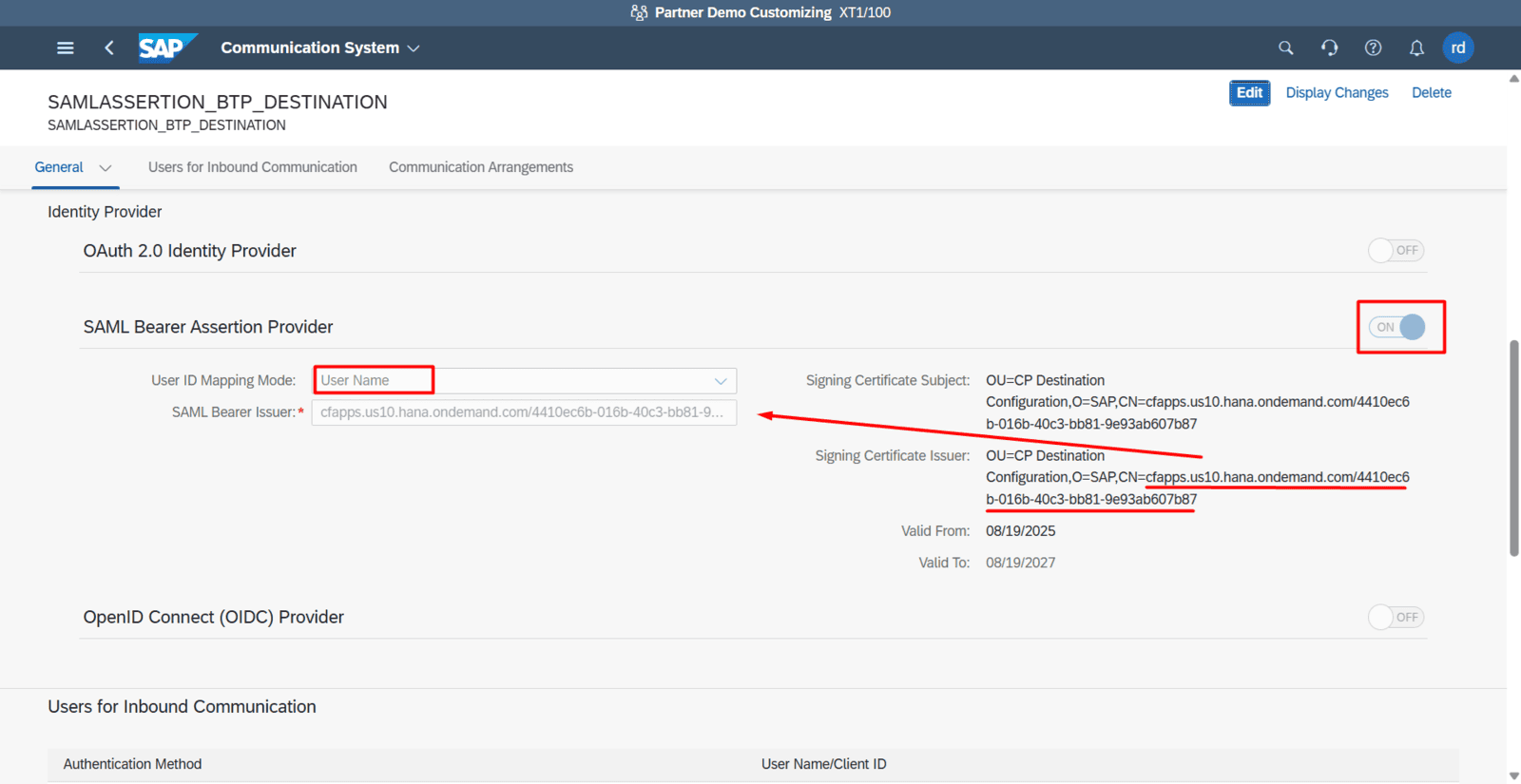Turn off SAML Bearer Assertion Provider switch
Screen dimensions: 1521x784
[x=1397, y=327]
